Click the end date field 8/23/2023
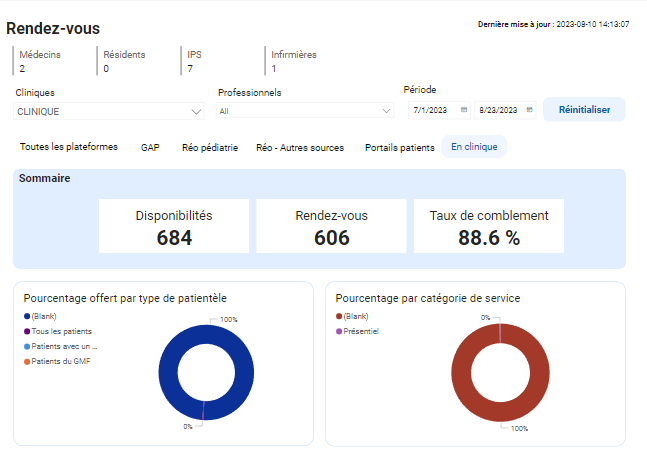This screenshot has height=456, width=647. 505,110
